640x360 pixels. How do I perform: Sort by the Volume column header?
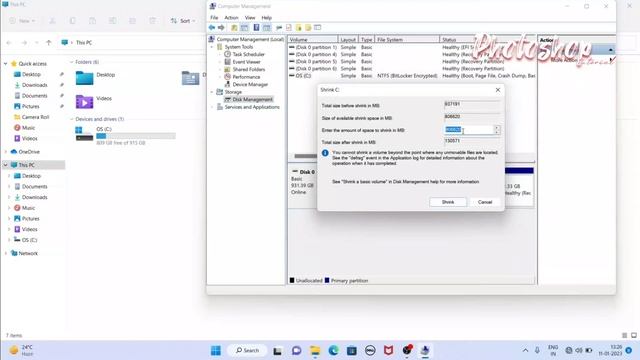[313, 40]
